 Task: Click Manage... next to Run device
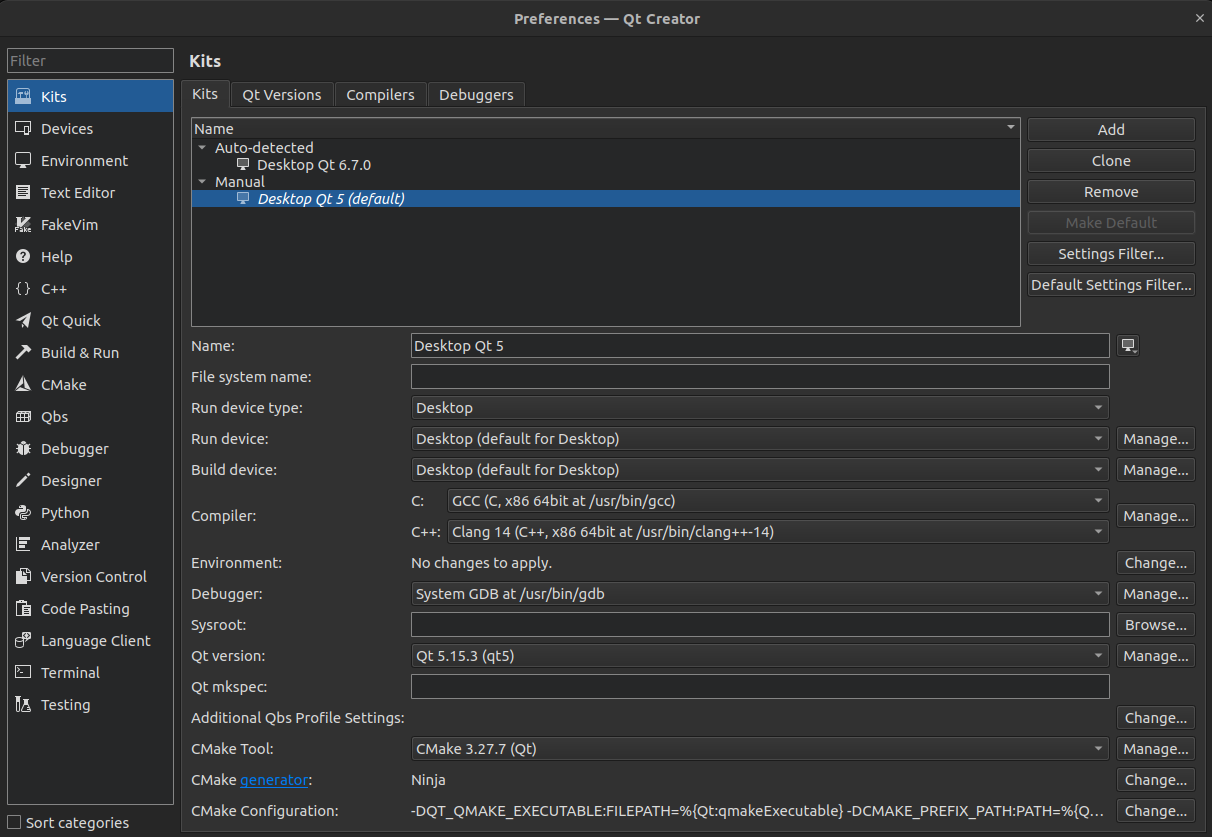pos(1155,439)
